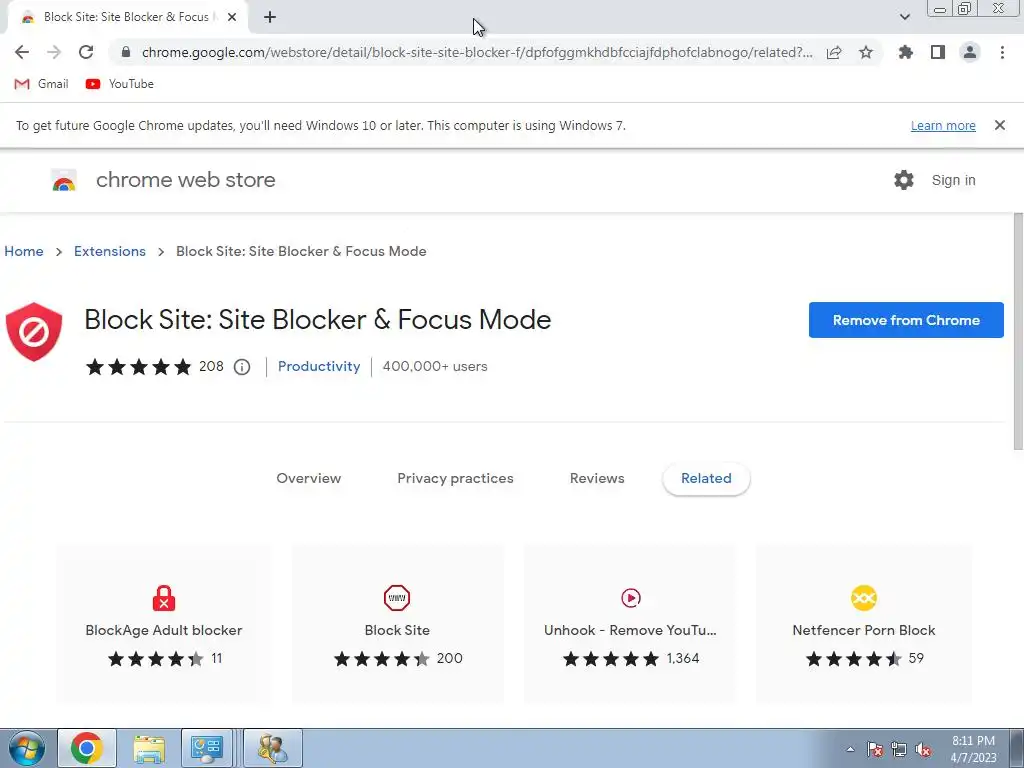Go to Extensions breadcrumb
Screen dimensions: 1024x768
pos(110,251)
